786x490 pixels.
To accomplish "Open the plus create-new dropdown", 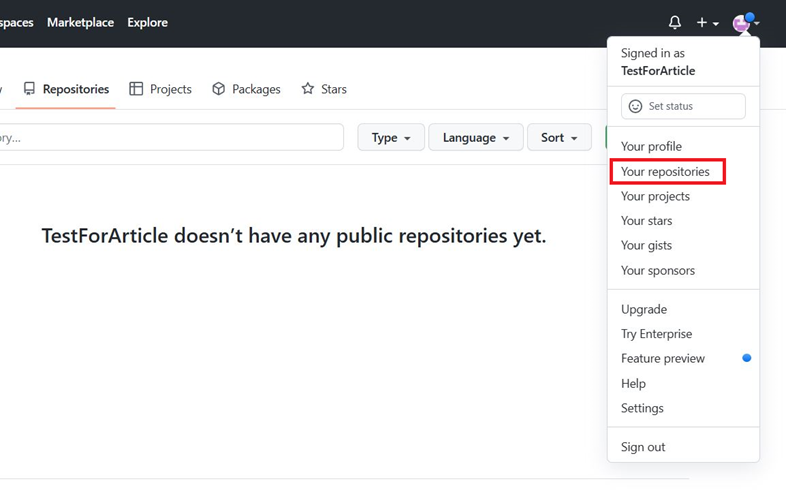I will [x=707, y=23].
